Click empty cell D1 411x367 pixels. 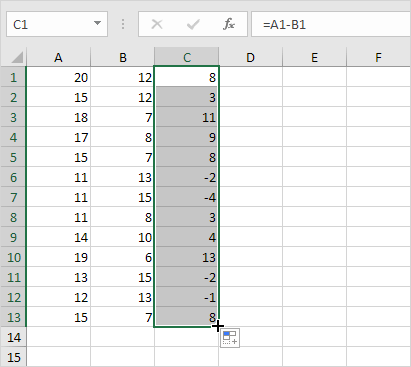[251, 77]
